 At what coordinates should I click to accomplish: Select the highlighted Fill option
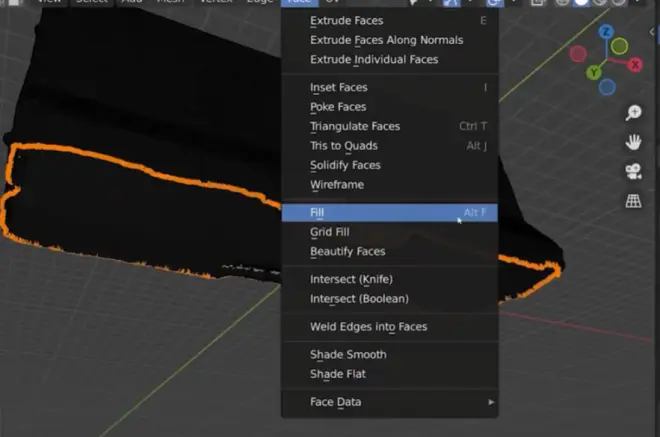coord(390,213)
